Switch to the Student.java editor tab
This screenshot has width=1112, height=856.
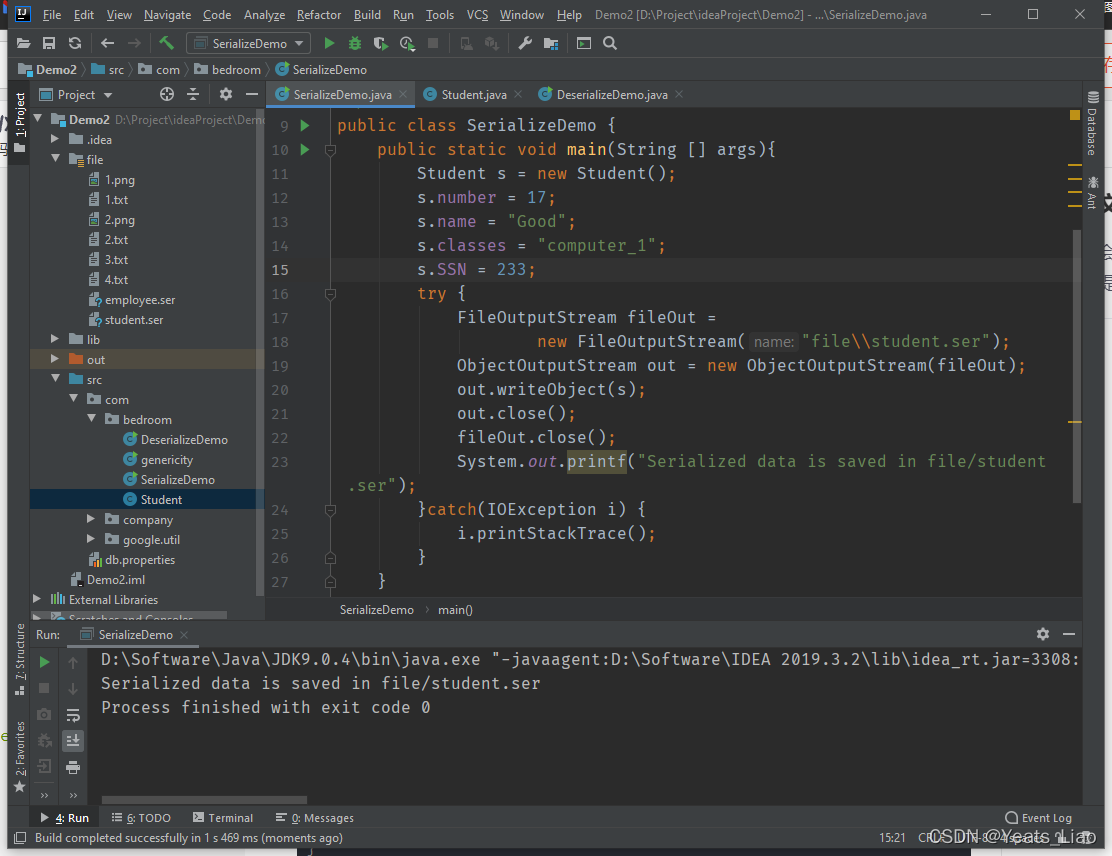473,95
